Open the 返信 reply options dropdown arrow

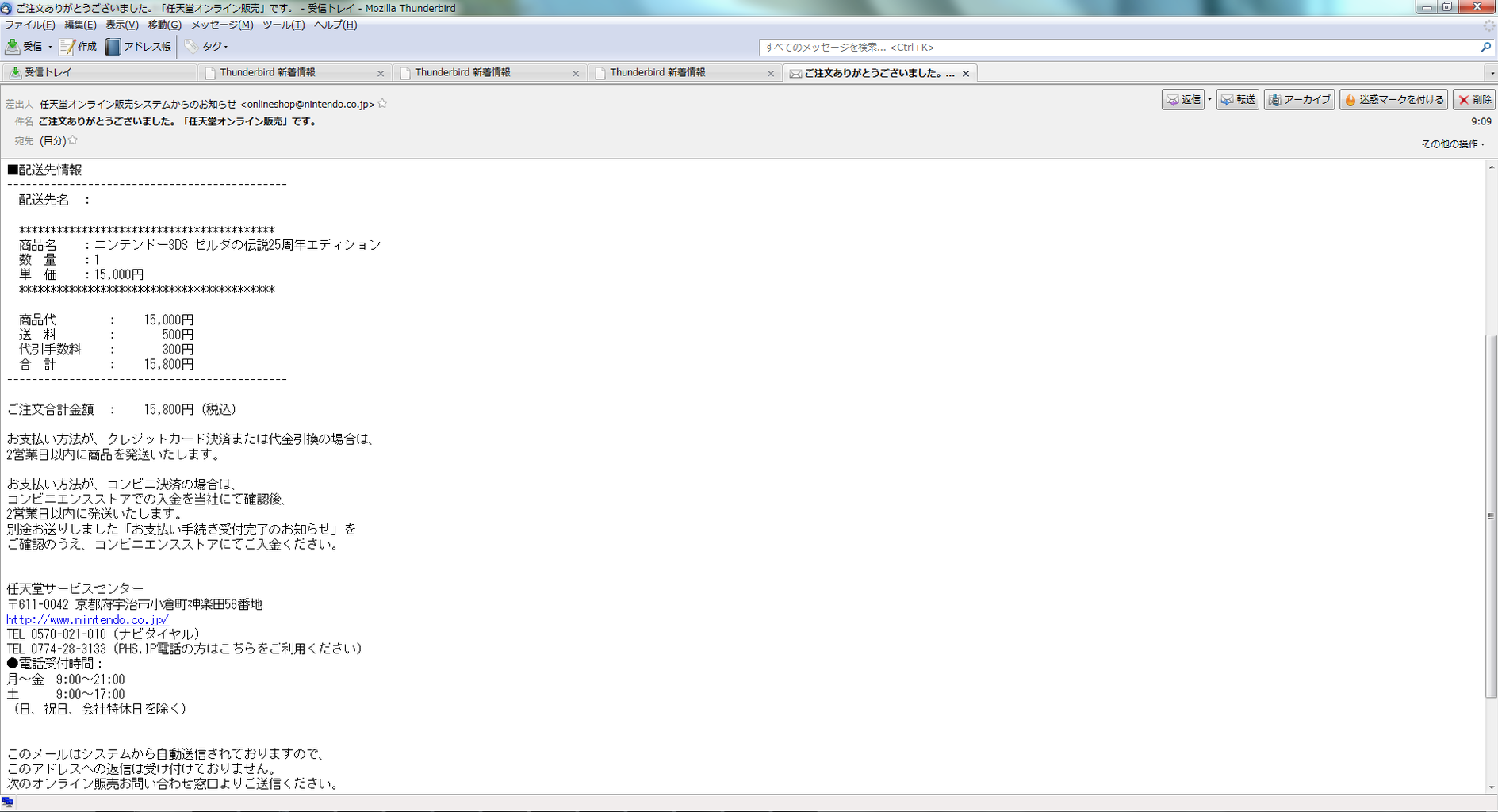pos(1209,100)
